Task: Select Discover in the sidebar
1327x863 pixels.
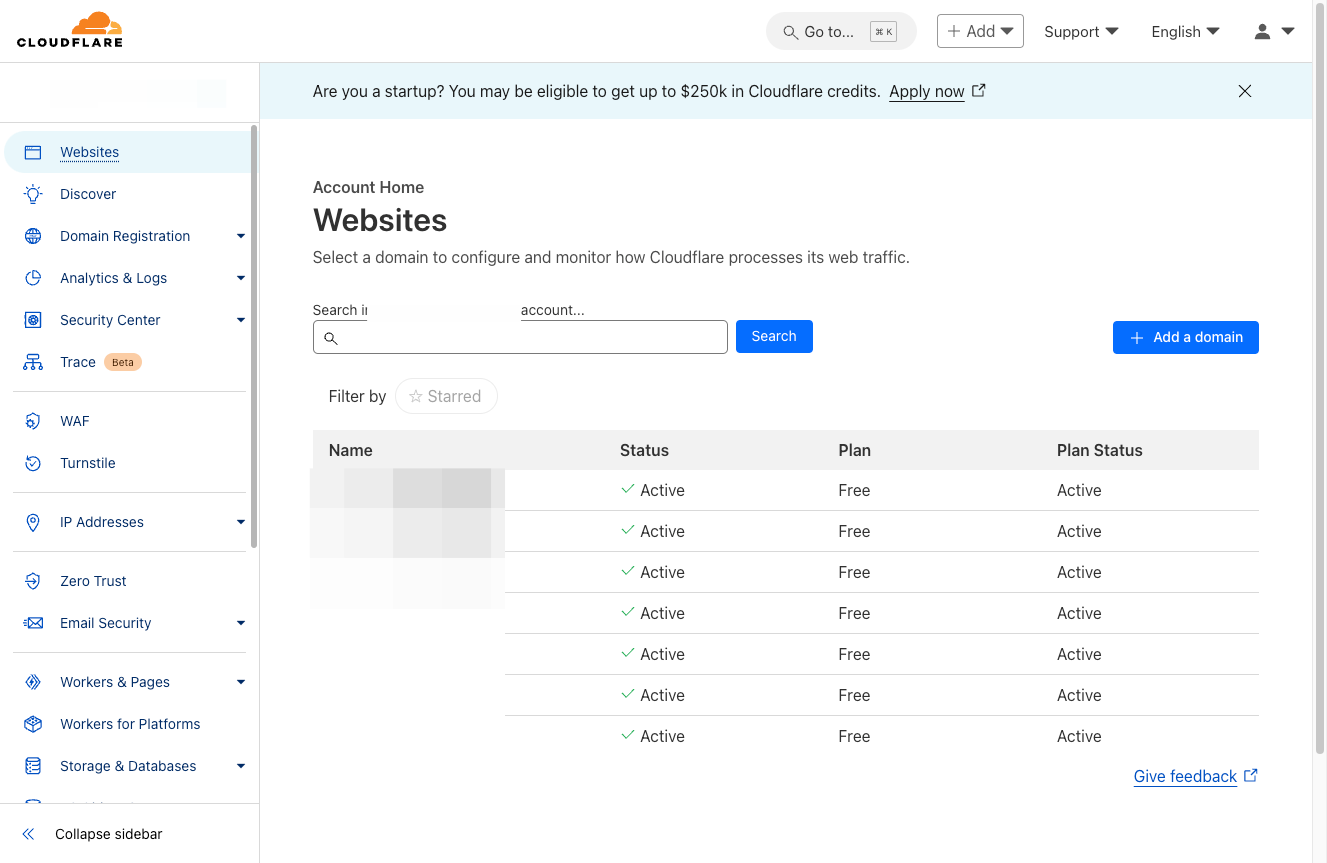Action: 88,194
